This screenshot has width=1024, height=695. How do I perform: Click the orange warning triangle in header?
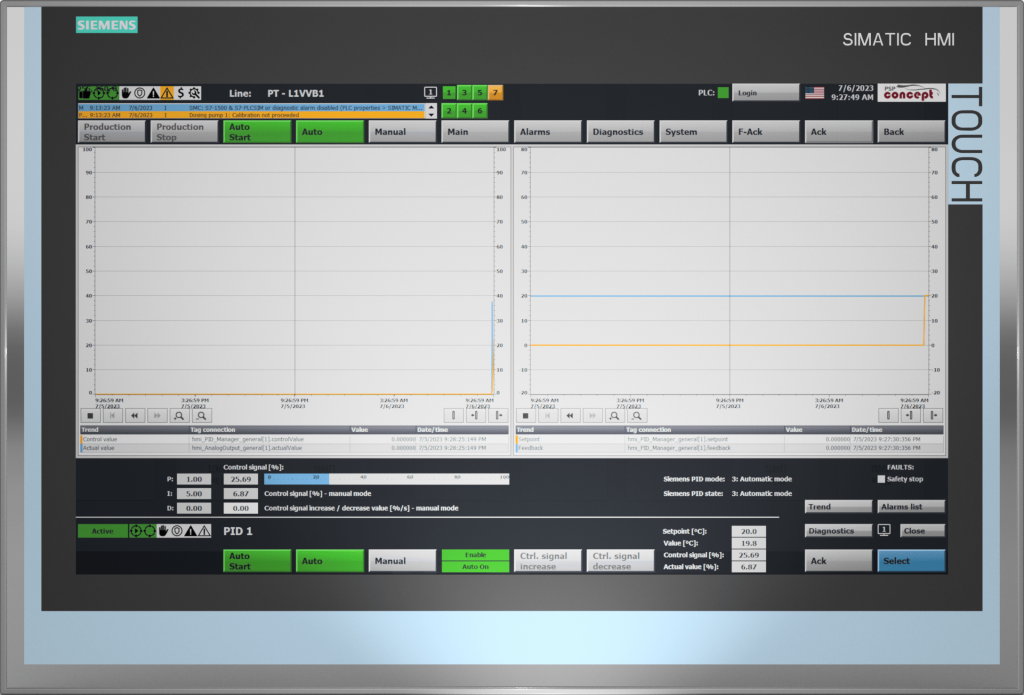coord(167,93)
